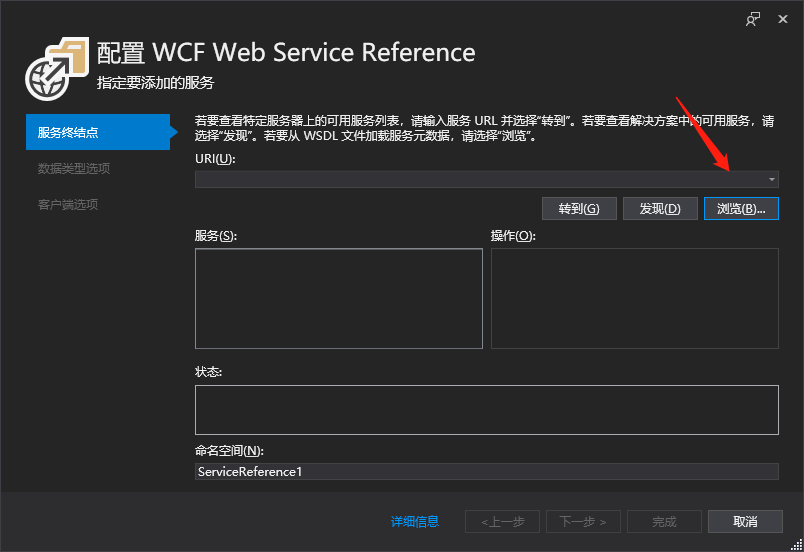Click the 发现(D) button
Image resolution: width=804 pixels, height=552 pixels.
pyautogui.click(x=660, y=209)
